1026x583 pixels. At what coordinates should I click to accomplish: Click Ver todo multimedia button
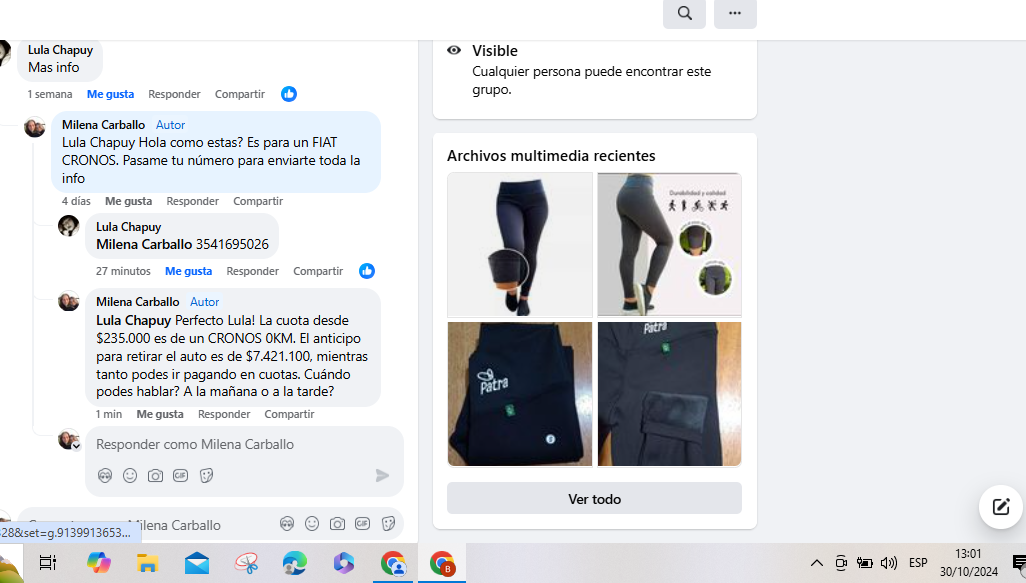(594, 499)
